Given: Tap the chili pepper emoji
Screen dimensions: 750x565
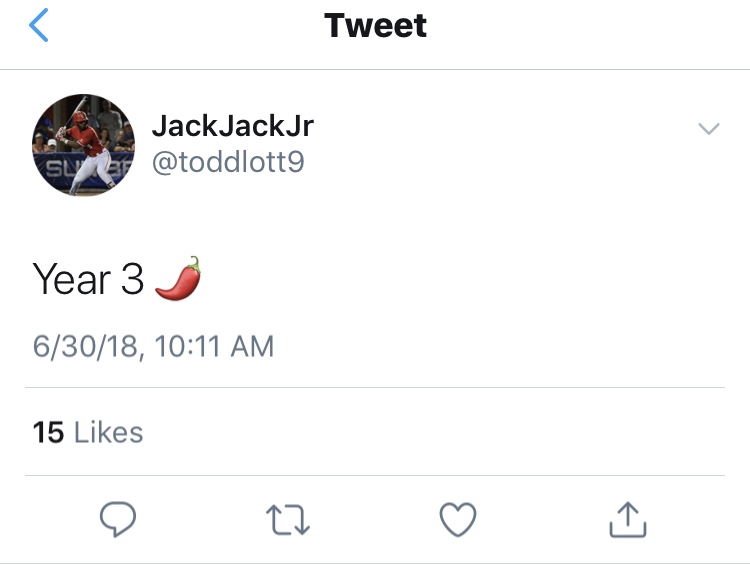Looking at the screenshot, I should pyautogui.click(x=178, y=278).
